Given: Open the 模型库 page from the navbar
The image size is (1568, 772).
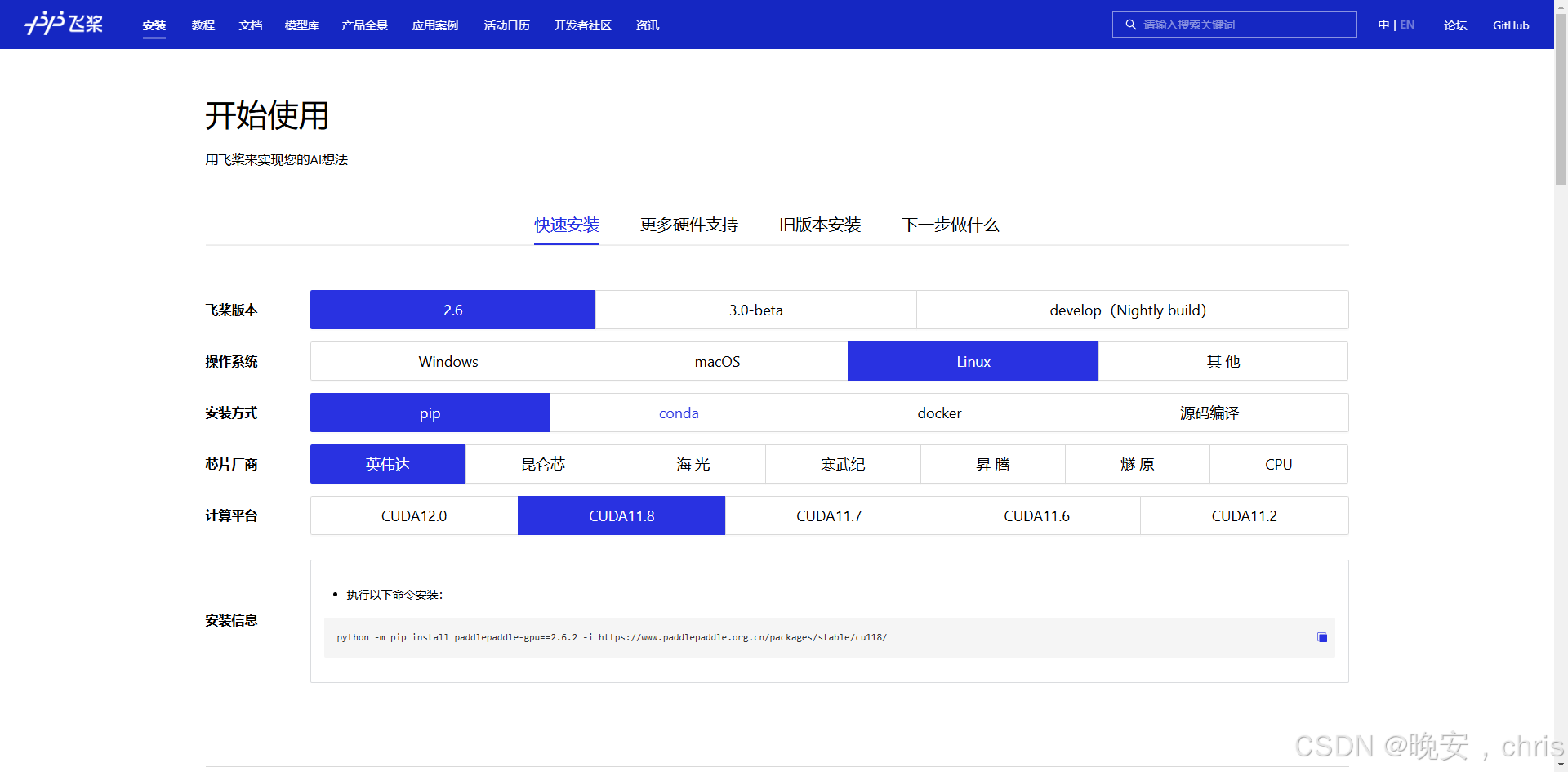Looking at the screenshot, I should [302, 25].
